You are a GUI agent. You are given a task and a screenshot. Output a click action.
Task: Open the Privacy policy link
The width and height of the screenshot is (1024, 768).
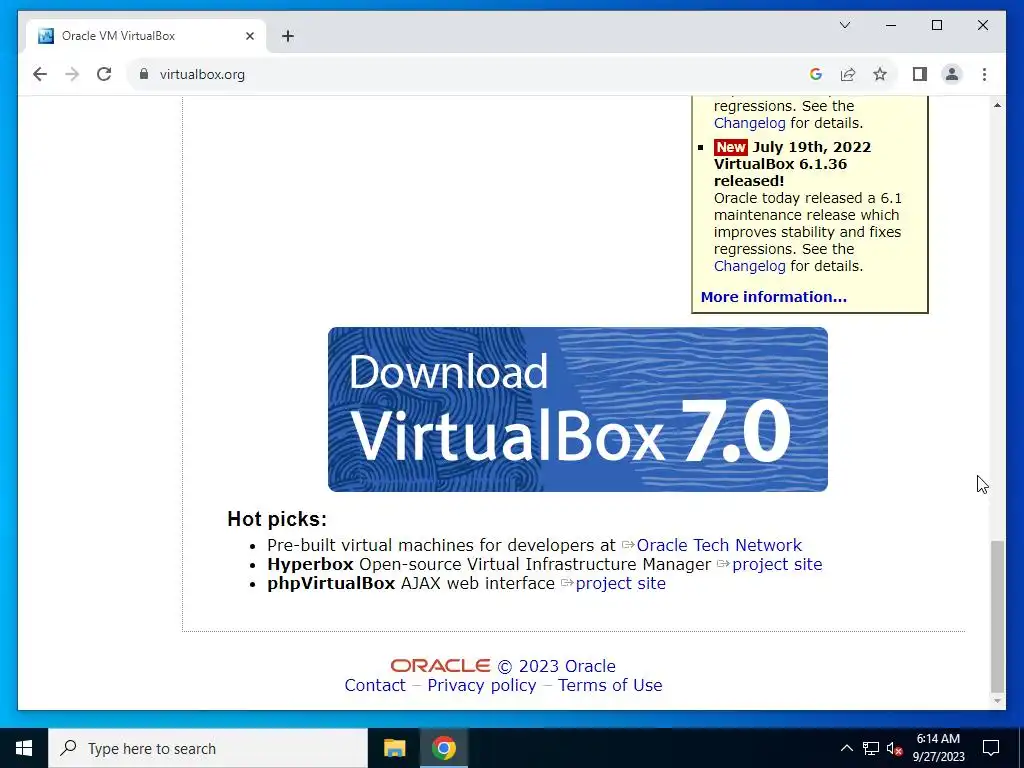[x=482, y=685]
